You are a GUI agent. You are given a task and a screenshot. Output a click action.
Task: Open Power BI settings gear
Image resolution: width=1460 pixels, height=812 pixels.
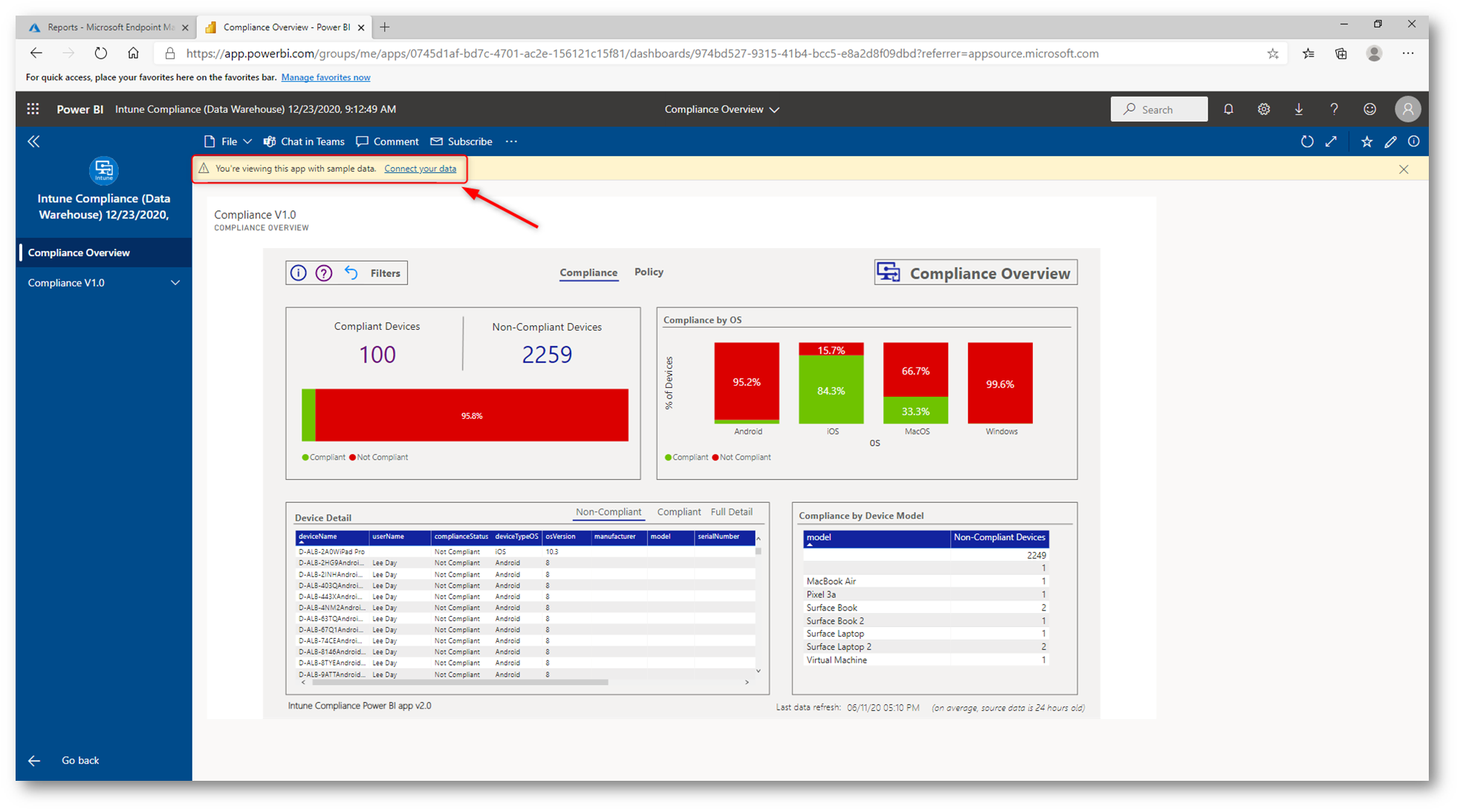pos(1263,109)
